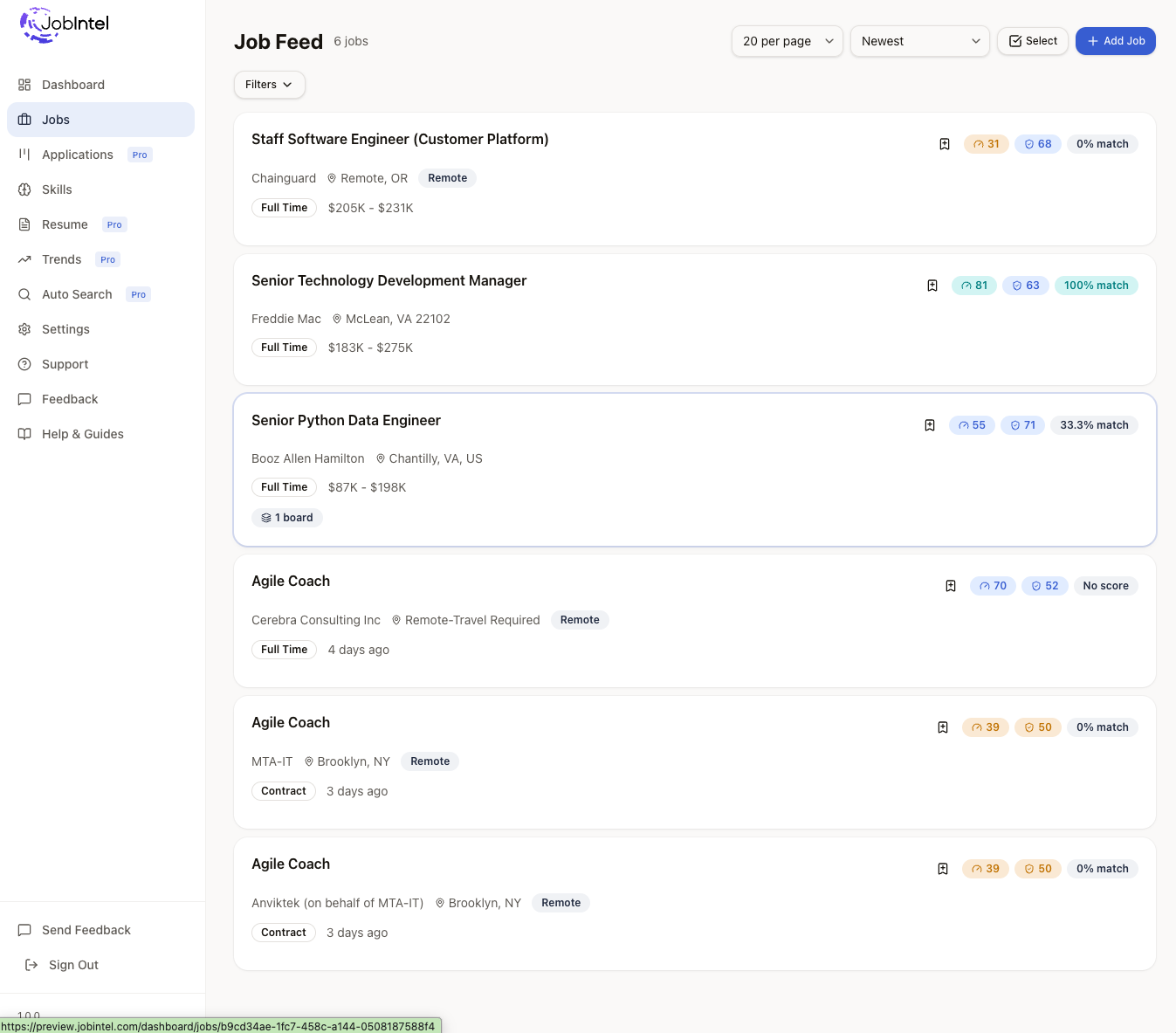The height and width of the screenshot is (1033, 1176).
Task: Bookmark the Senior Python Data Engineer job
Action: click(930, 425)
